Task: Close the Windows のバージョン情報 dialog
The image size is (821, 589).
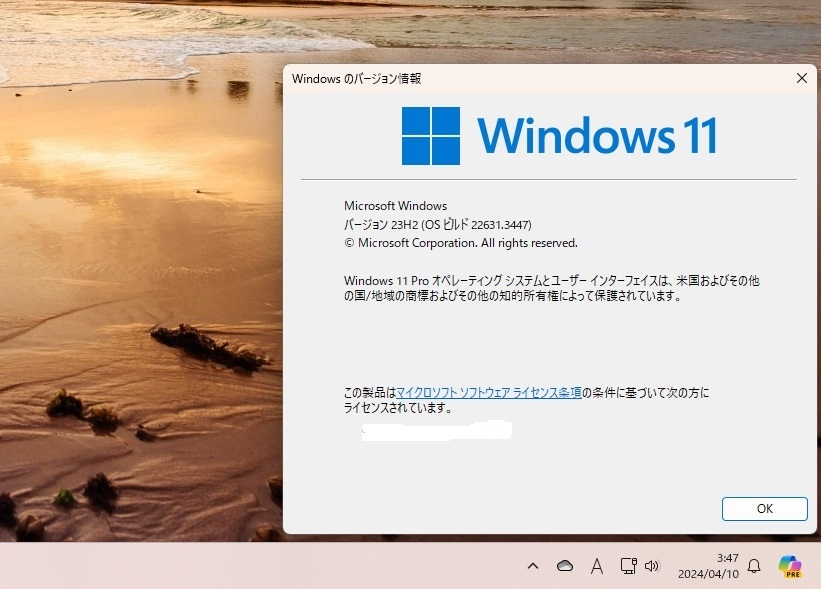Action: click(802, 78)
